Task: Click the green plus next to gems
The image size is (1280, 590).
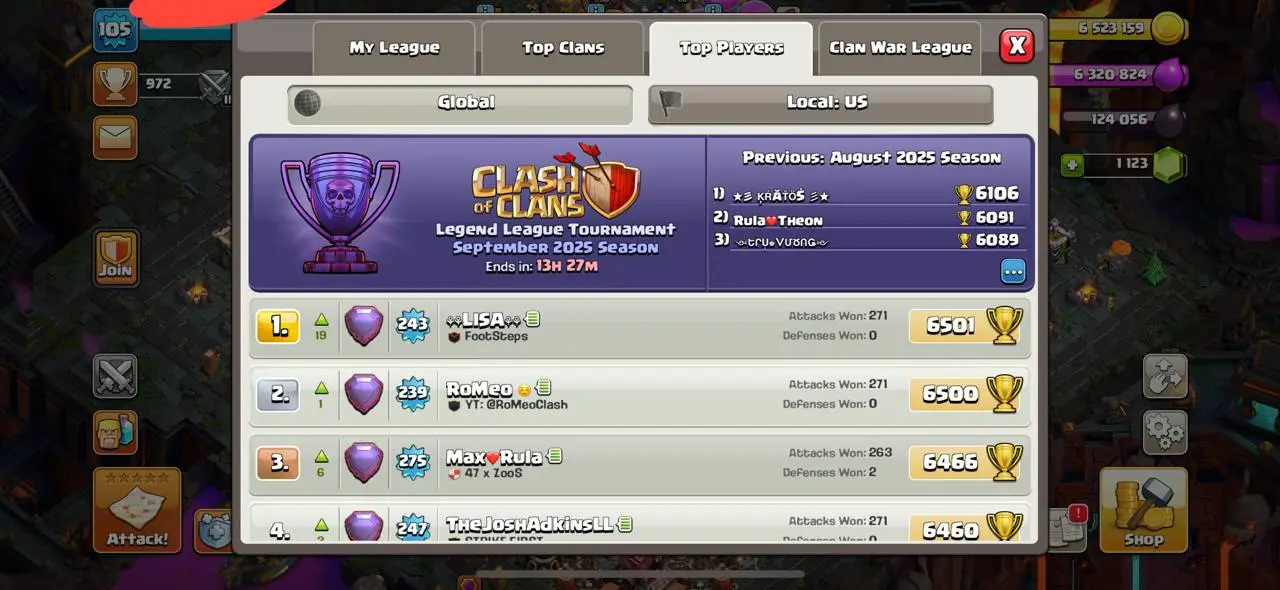Action: tap(1072, 164)
